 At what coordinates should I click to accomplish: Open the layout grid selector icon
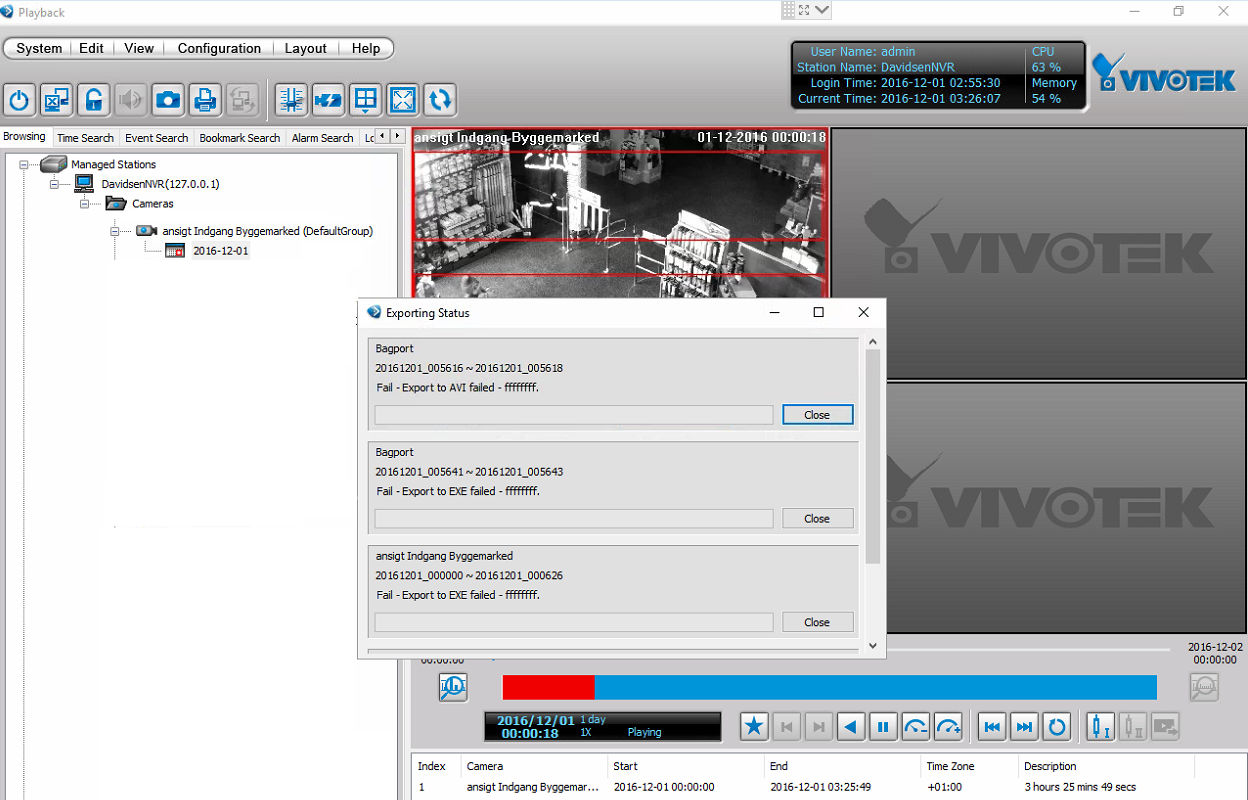(366, 99)
